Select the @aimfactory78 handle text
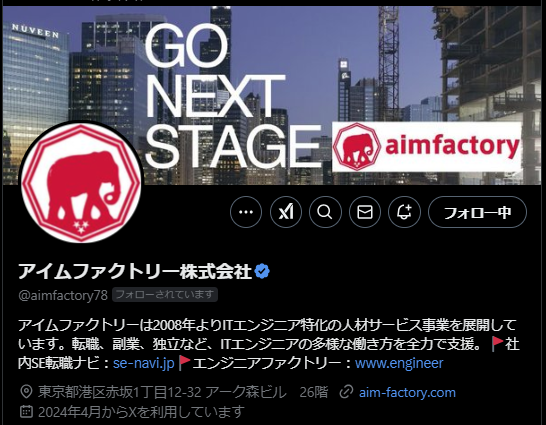 [x=63, y=295]
